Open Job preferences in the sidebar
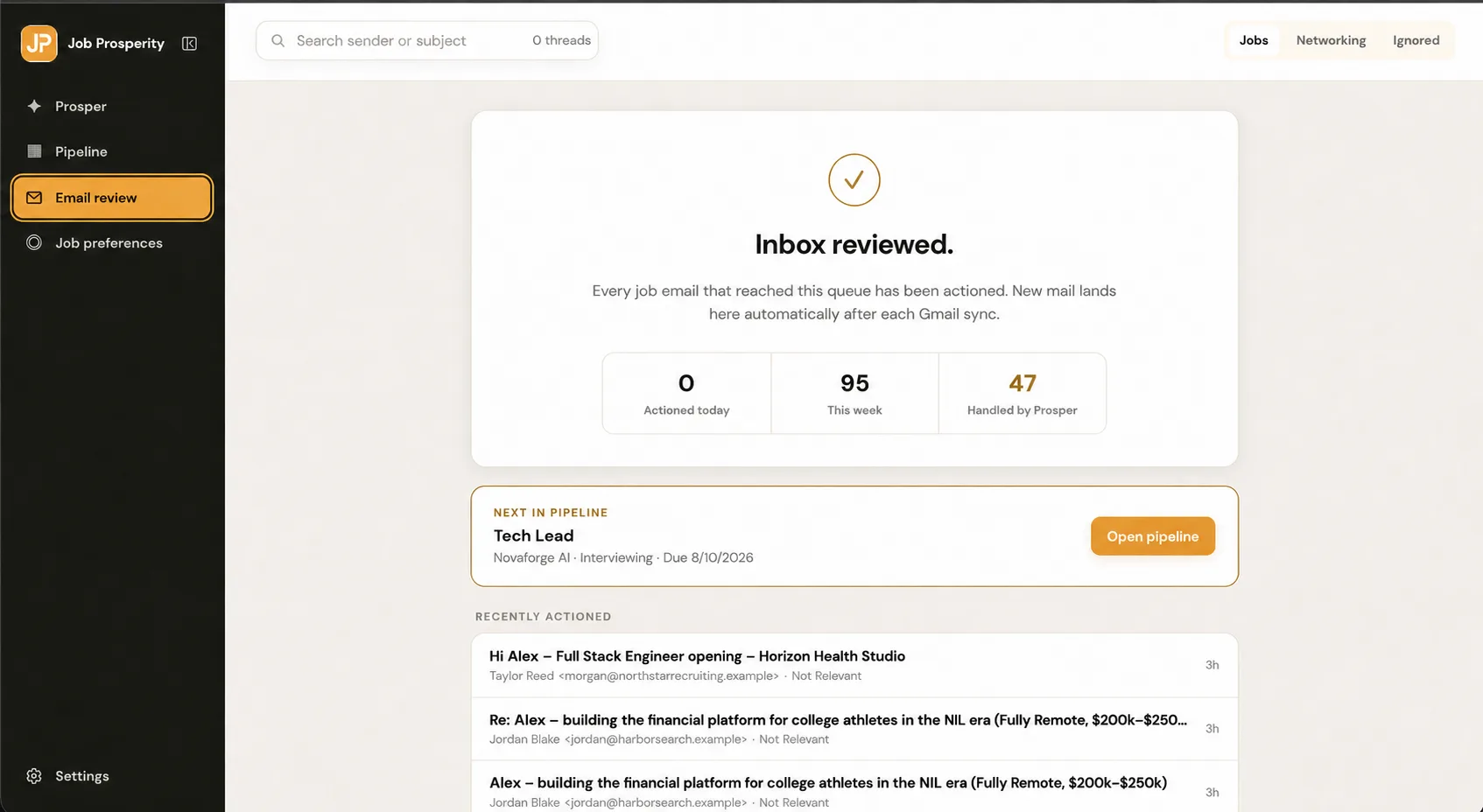The image size is (1483, 812). [x=112, y=242]
